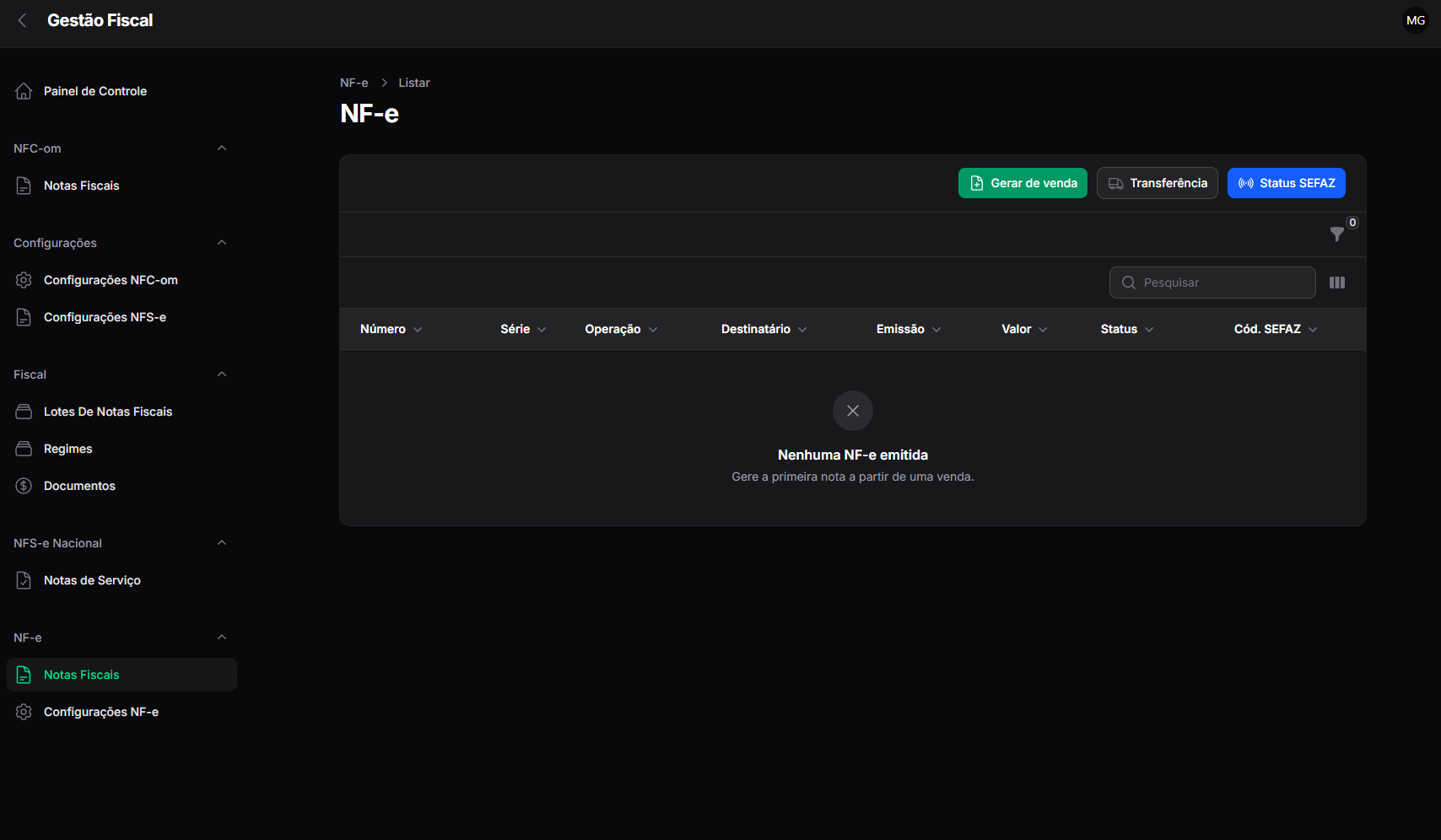The width and height of the screenshot is (1441, 840).
Task: Collapse the Fiscal sidebar section
Action: click(x=222, y=374)
